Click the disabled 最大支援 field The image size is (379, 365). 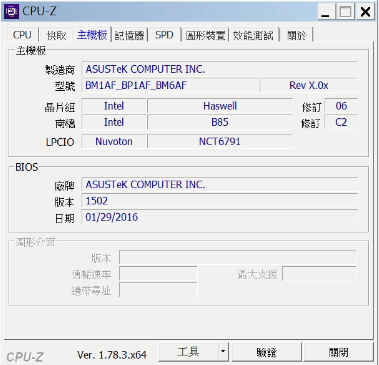click(x=319, y=274)
